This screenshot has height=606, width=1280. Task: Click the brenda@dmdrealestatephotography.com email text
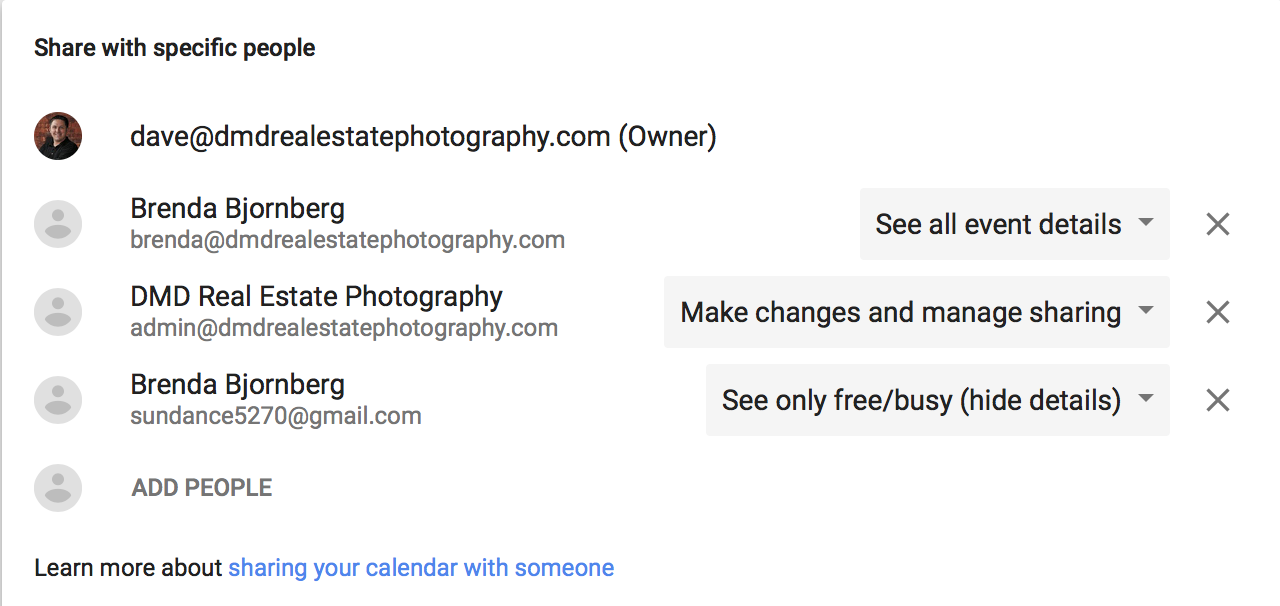347,241
